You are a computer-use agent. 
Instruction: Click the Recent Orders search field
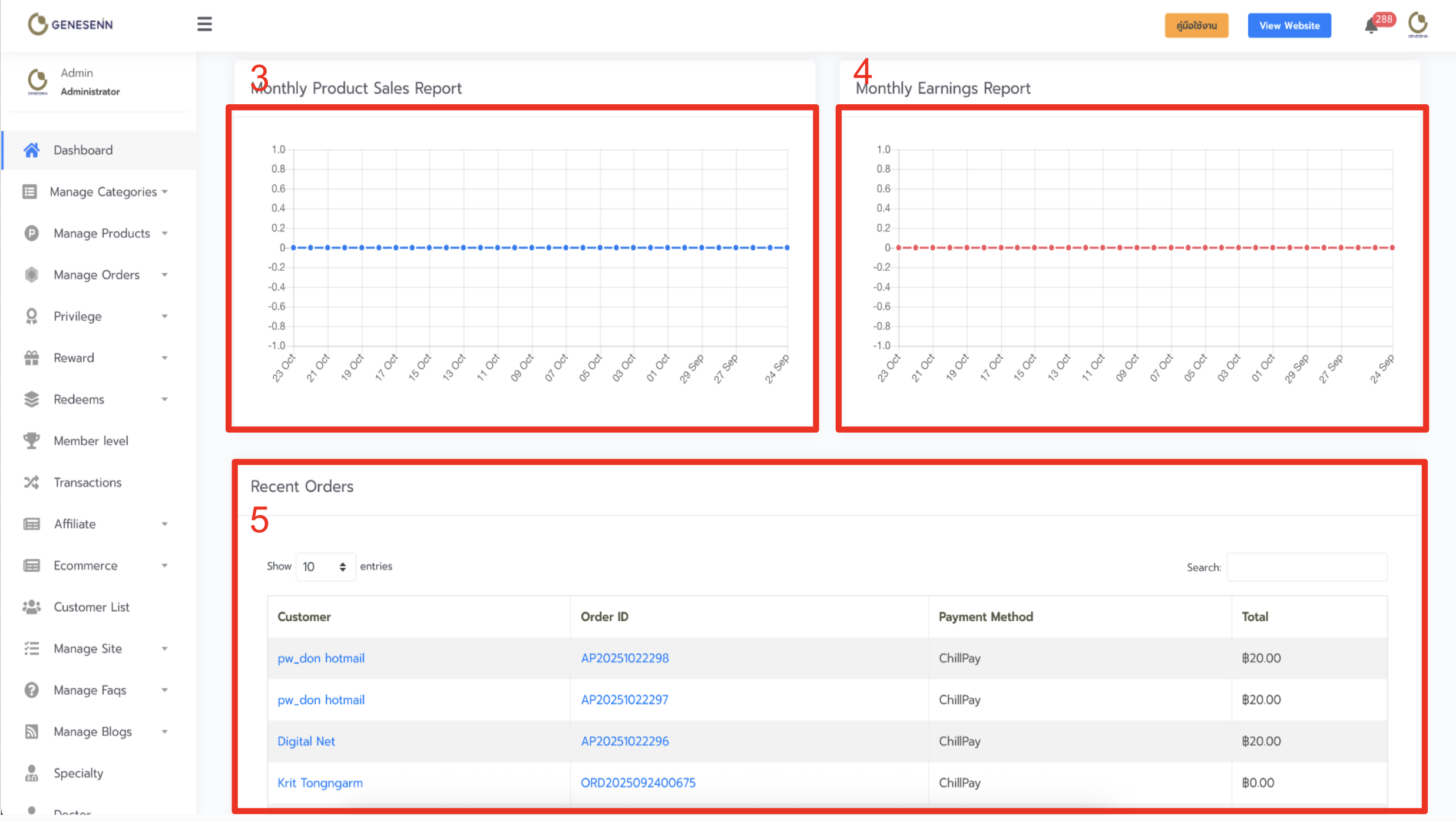click(x=1306, y=567)
